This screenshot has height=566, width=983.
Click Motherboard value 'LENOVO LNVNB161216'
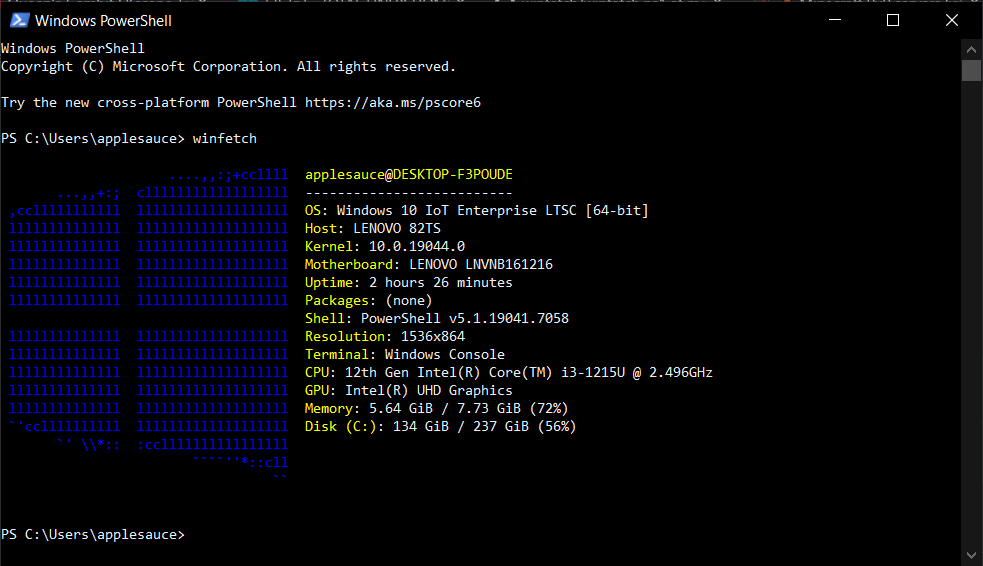click(x=481, y=265)
